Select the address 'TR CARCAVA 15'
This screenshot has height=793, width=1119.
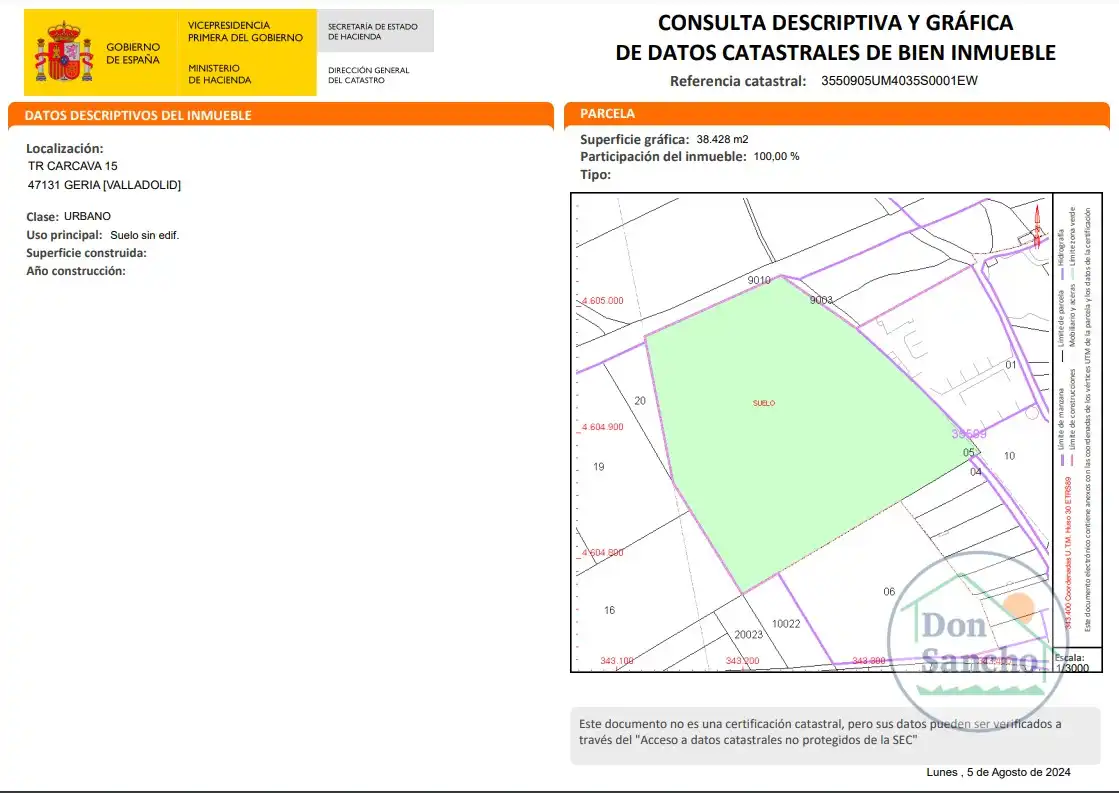click(73, 166)
